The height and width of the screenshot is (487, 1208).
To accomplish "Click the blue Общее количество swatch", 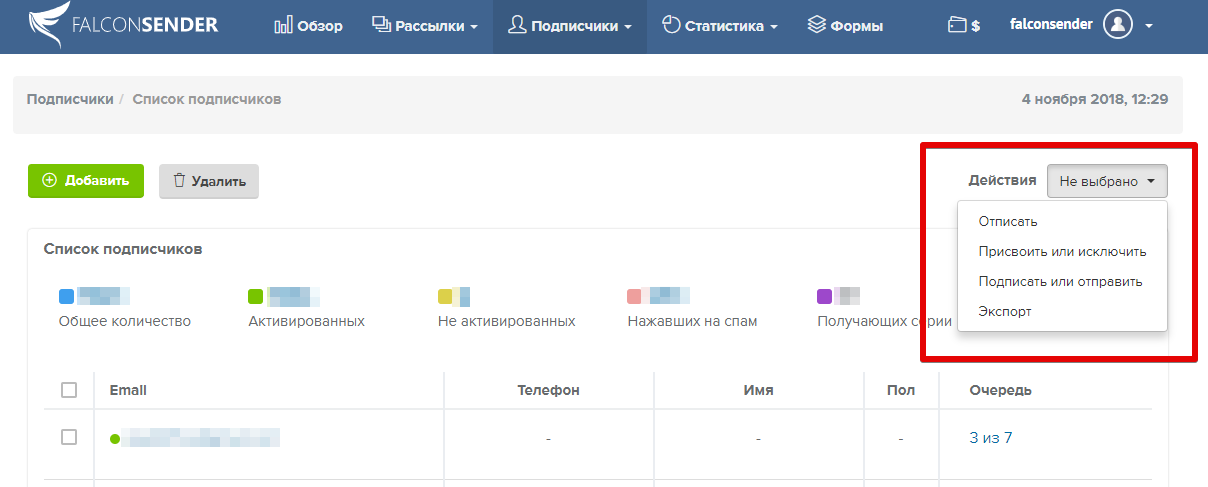I will [67, 296].
